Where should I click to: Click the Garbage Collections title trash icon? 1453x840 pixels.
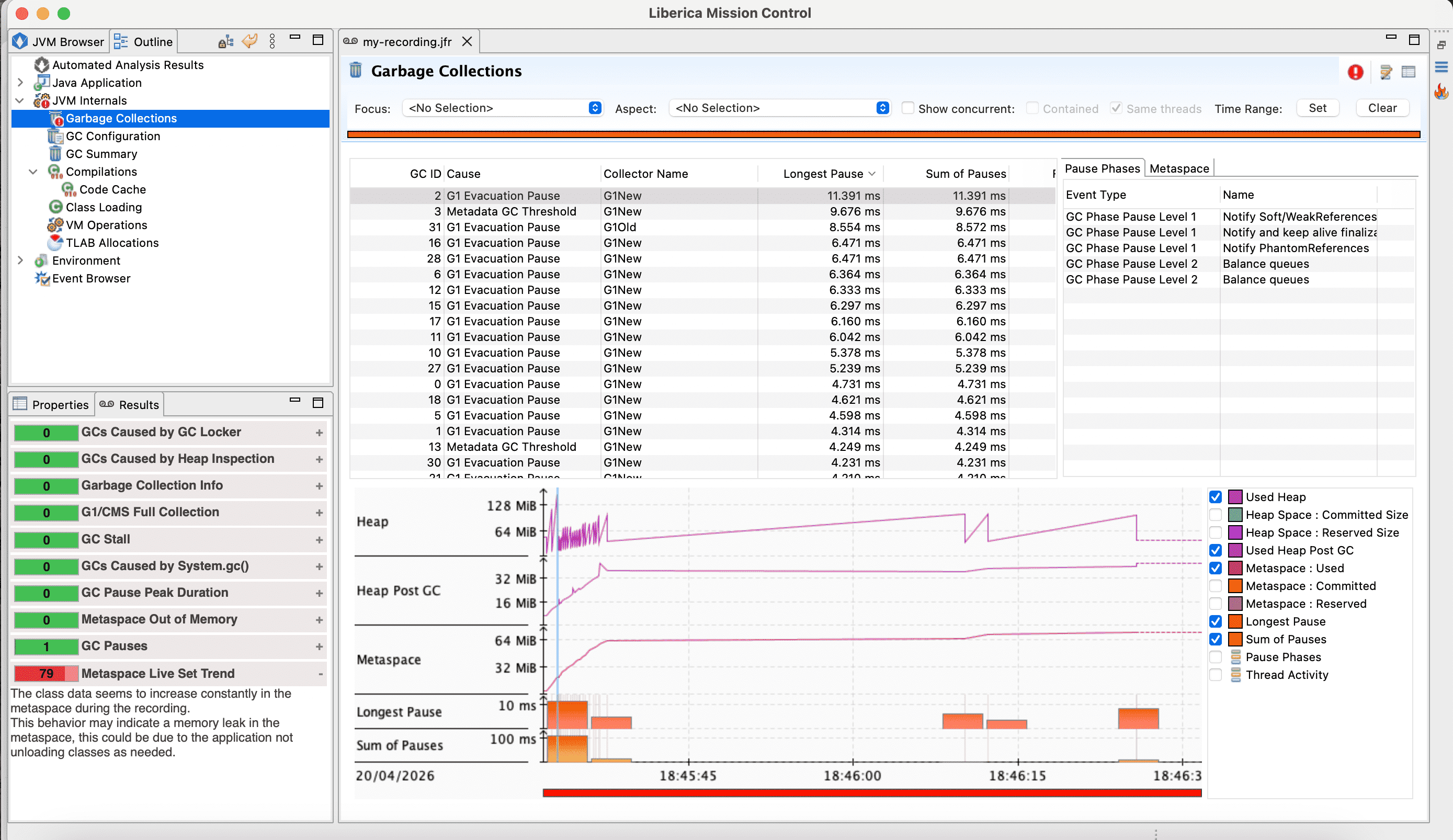pyautogui.click(x=356, y=70)
